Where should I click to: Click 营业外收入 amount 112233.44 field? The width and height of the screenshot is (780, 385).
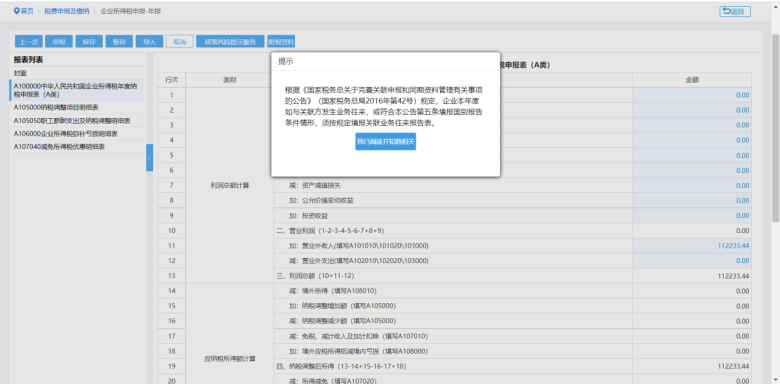692,246
